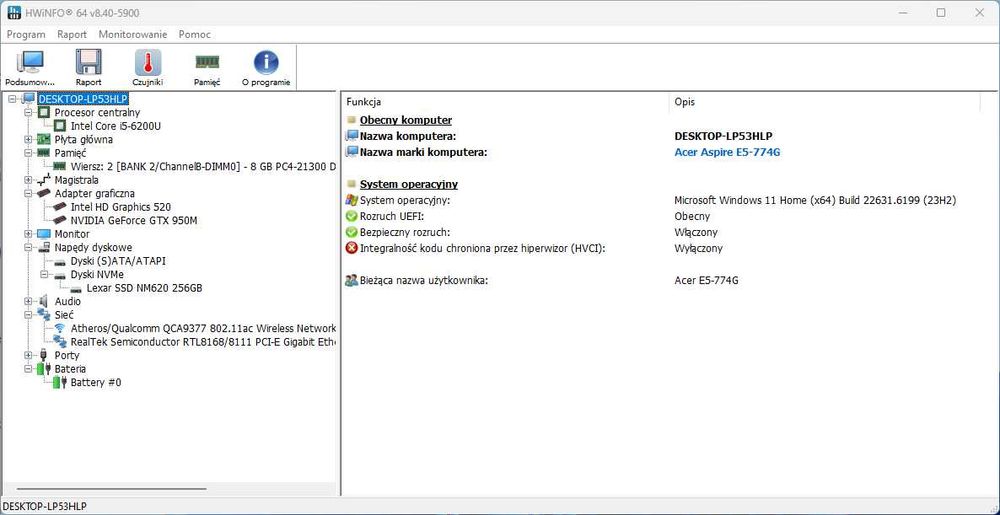Screen dimensions: 1000x515
Task: Click the Płyta główna motherboard icon
Action: point(44,140)
